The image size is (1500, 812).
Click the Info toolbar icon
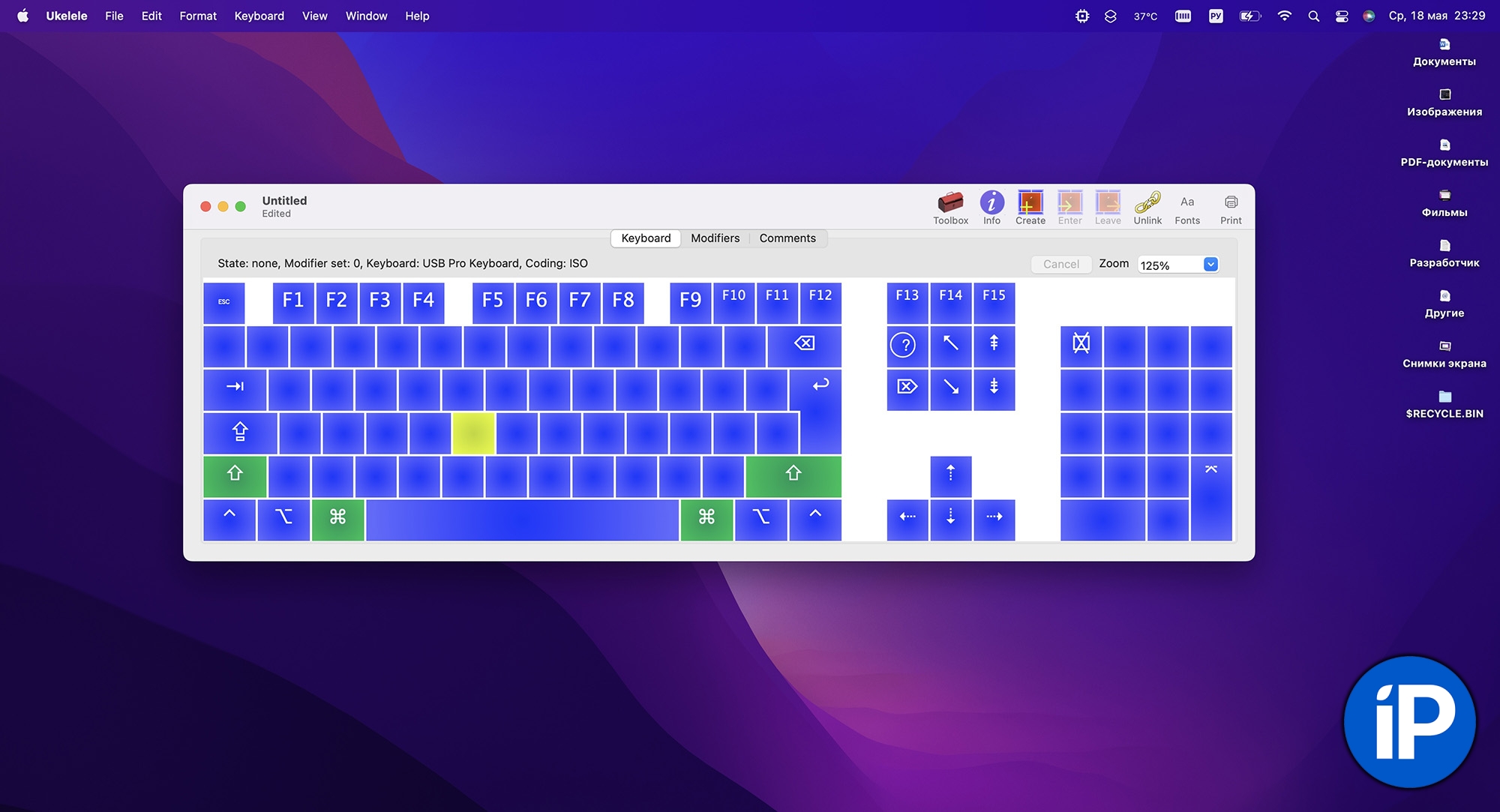[991, 207]
